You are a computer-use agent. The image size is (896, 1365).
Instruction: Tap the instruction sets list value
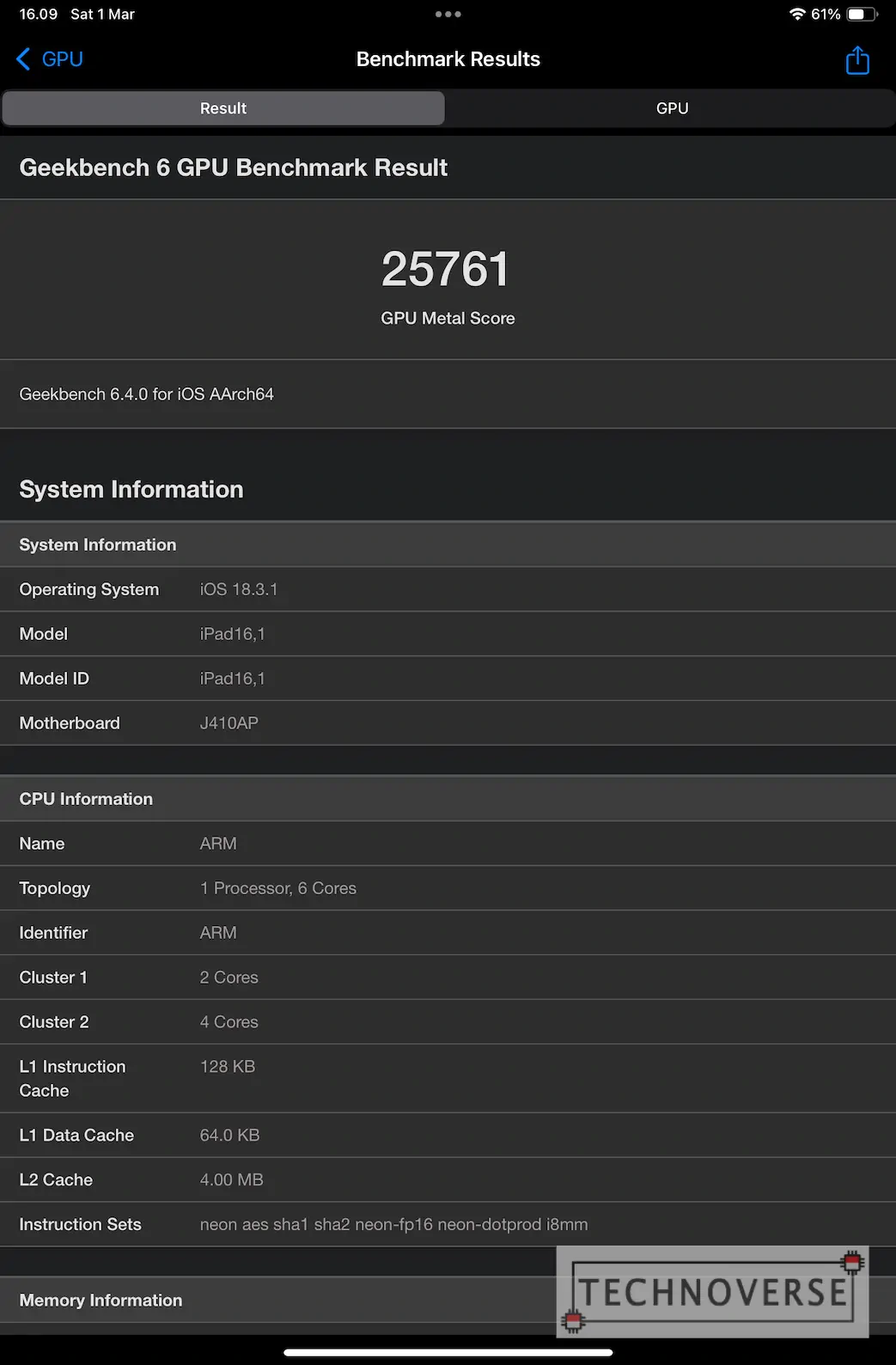[x=394, y=1225]
